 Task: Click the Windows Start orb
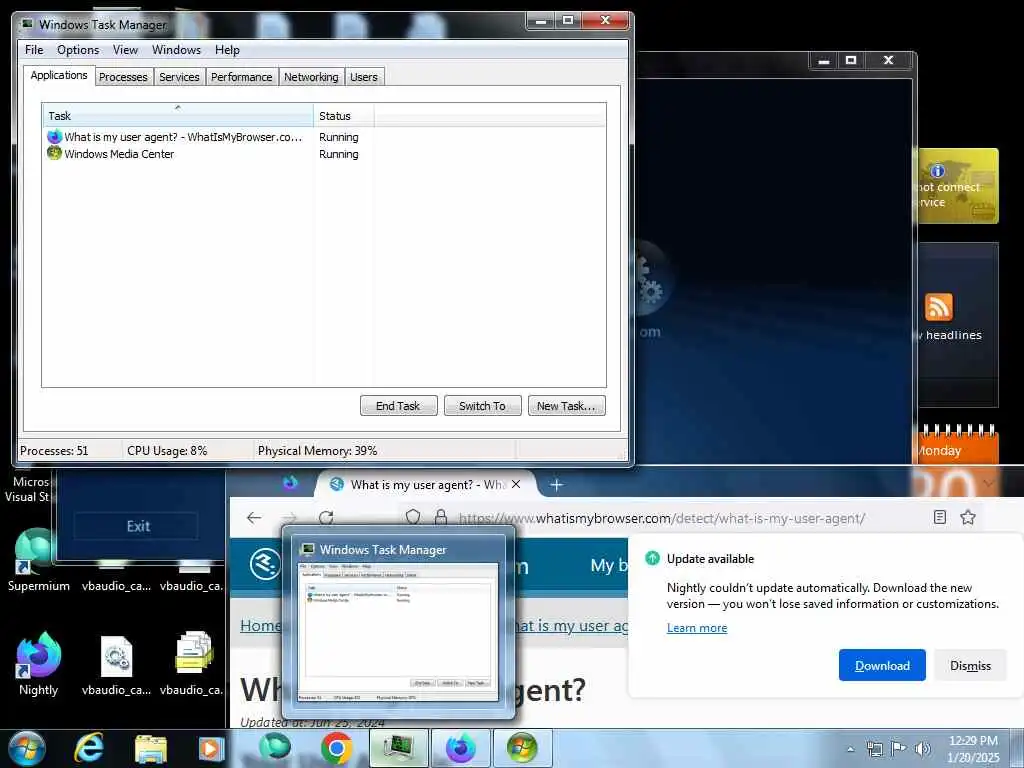pyautogui.click(x=26, y=748)
